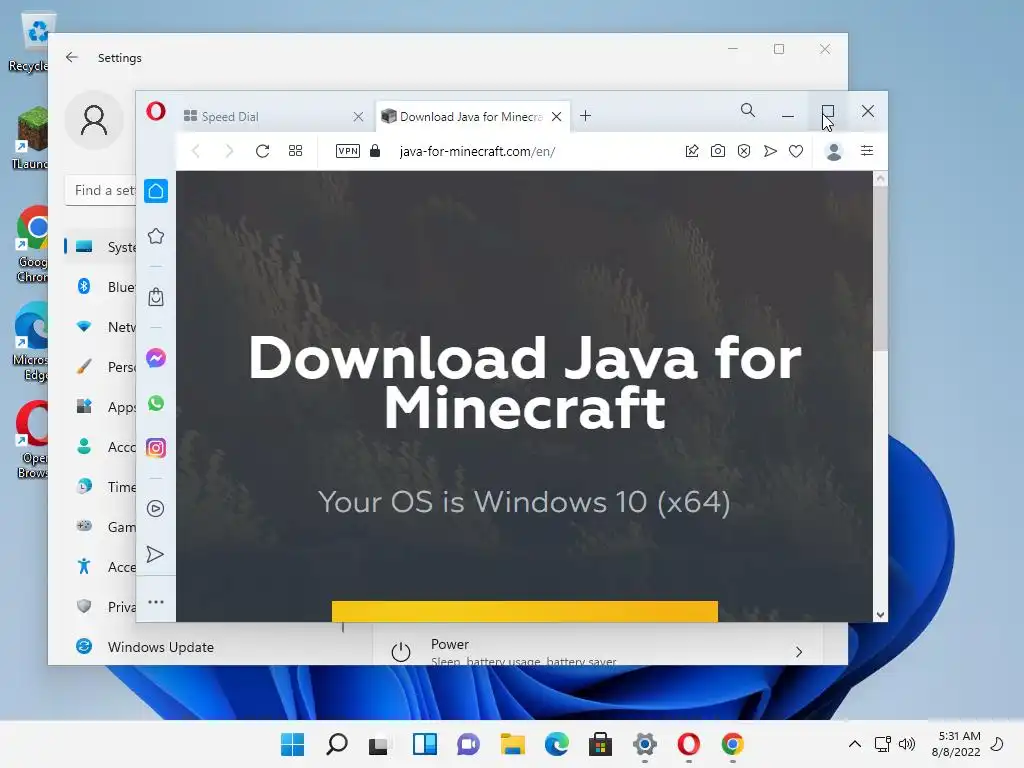
Task: Expand the Power settings chevron
Action: pos(799,652)
